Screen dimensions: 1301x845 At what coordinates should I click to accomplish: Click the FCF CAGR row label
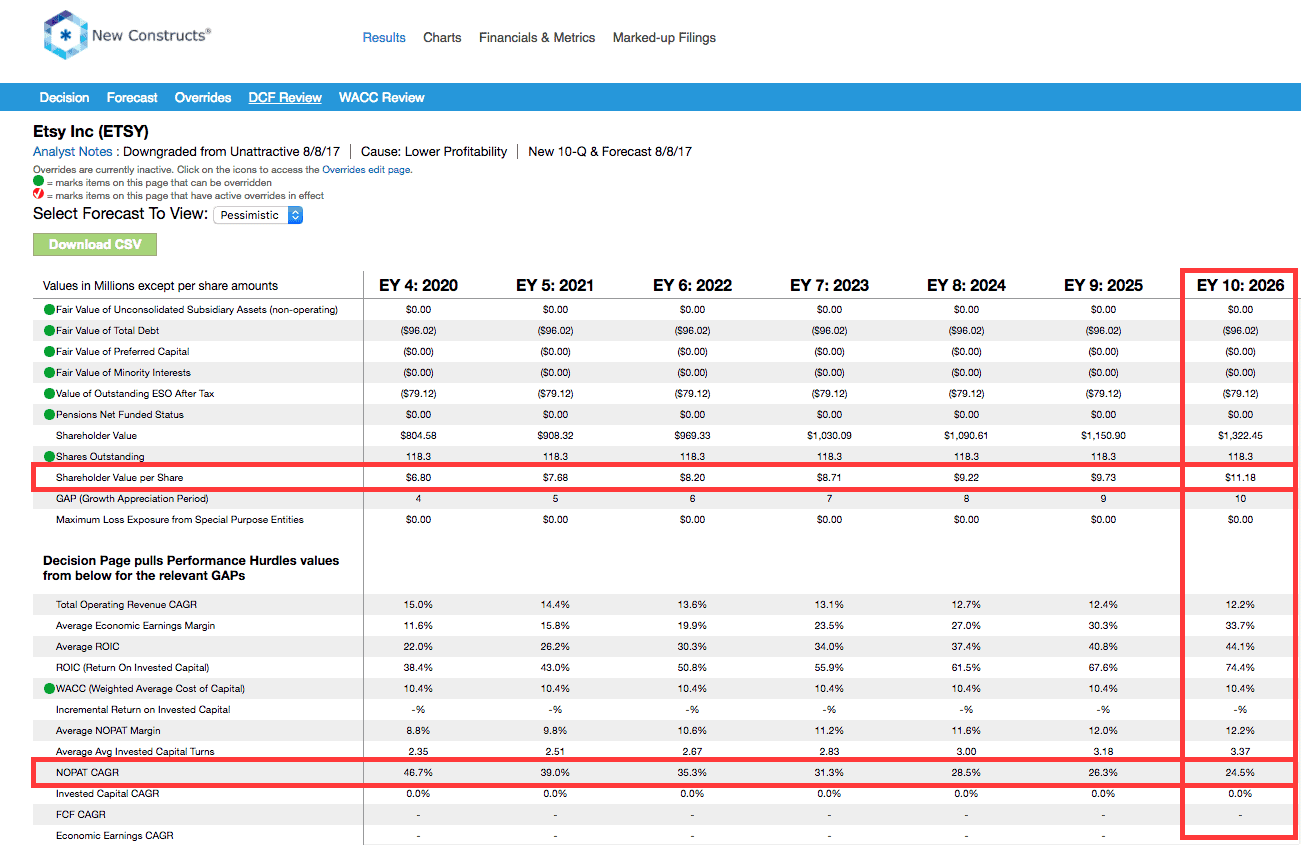click(81, 815)
